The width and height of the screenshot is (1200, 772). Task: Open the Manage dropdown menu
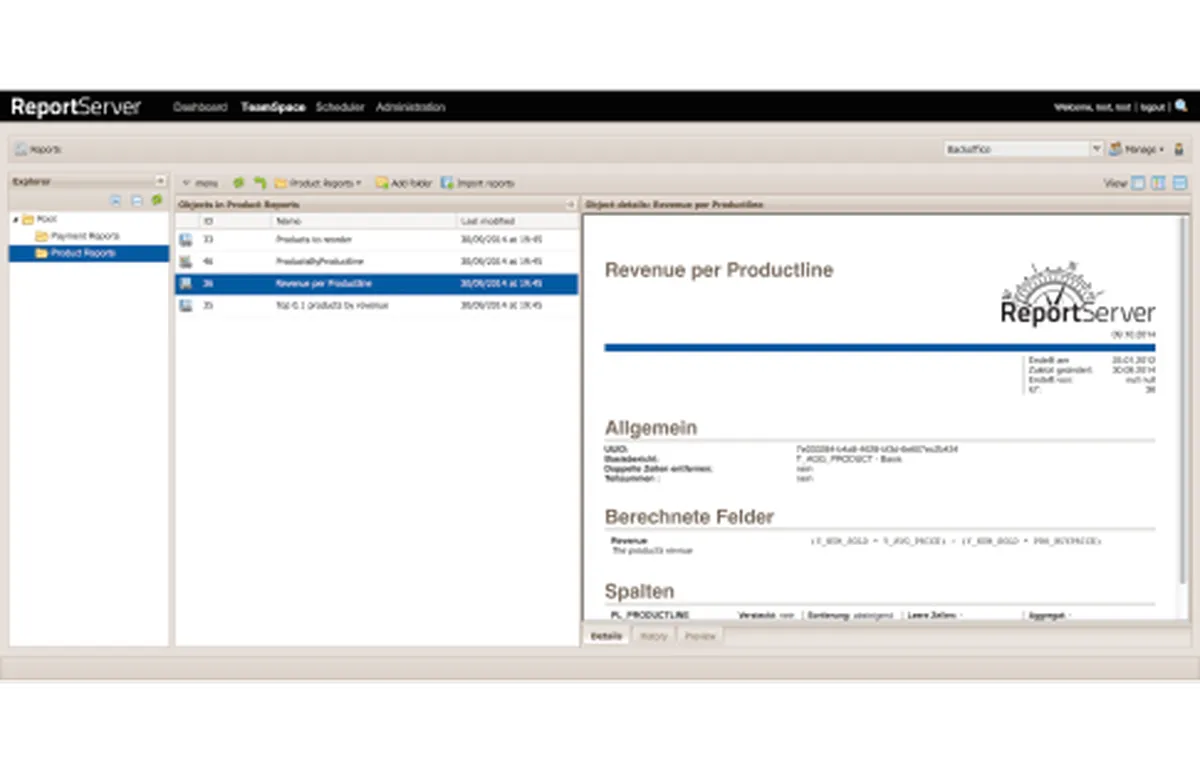(1137, 149)
